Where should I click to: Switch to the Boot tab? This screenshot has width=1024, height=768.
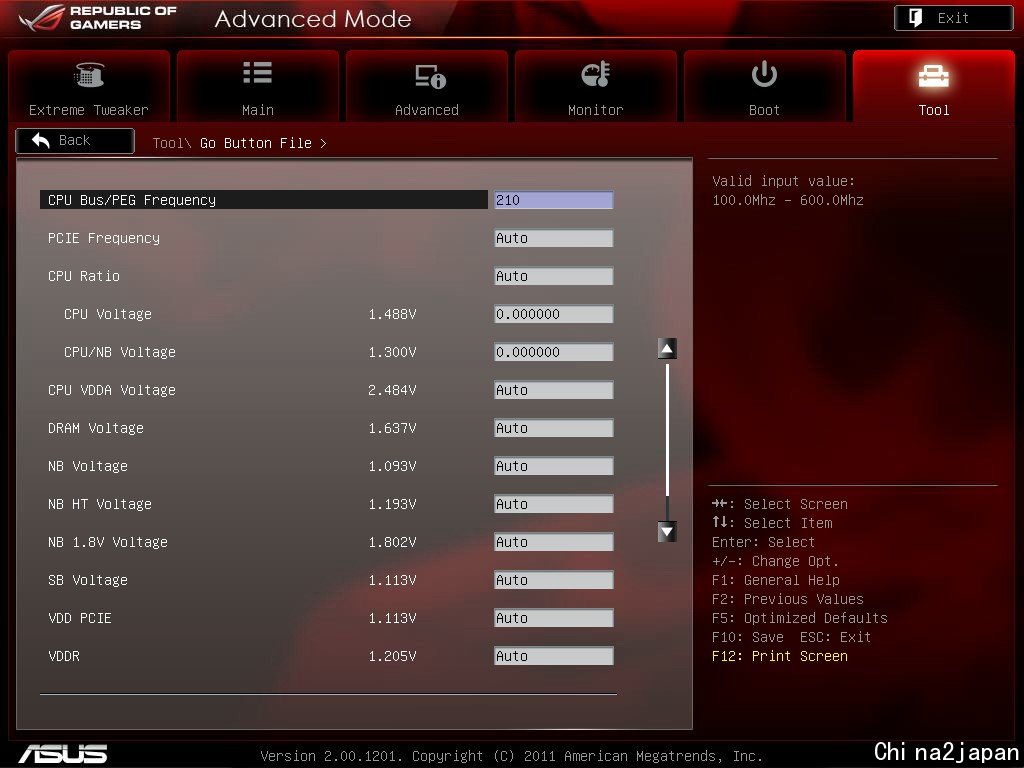pyautogui.click(x=764, y=86)
